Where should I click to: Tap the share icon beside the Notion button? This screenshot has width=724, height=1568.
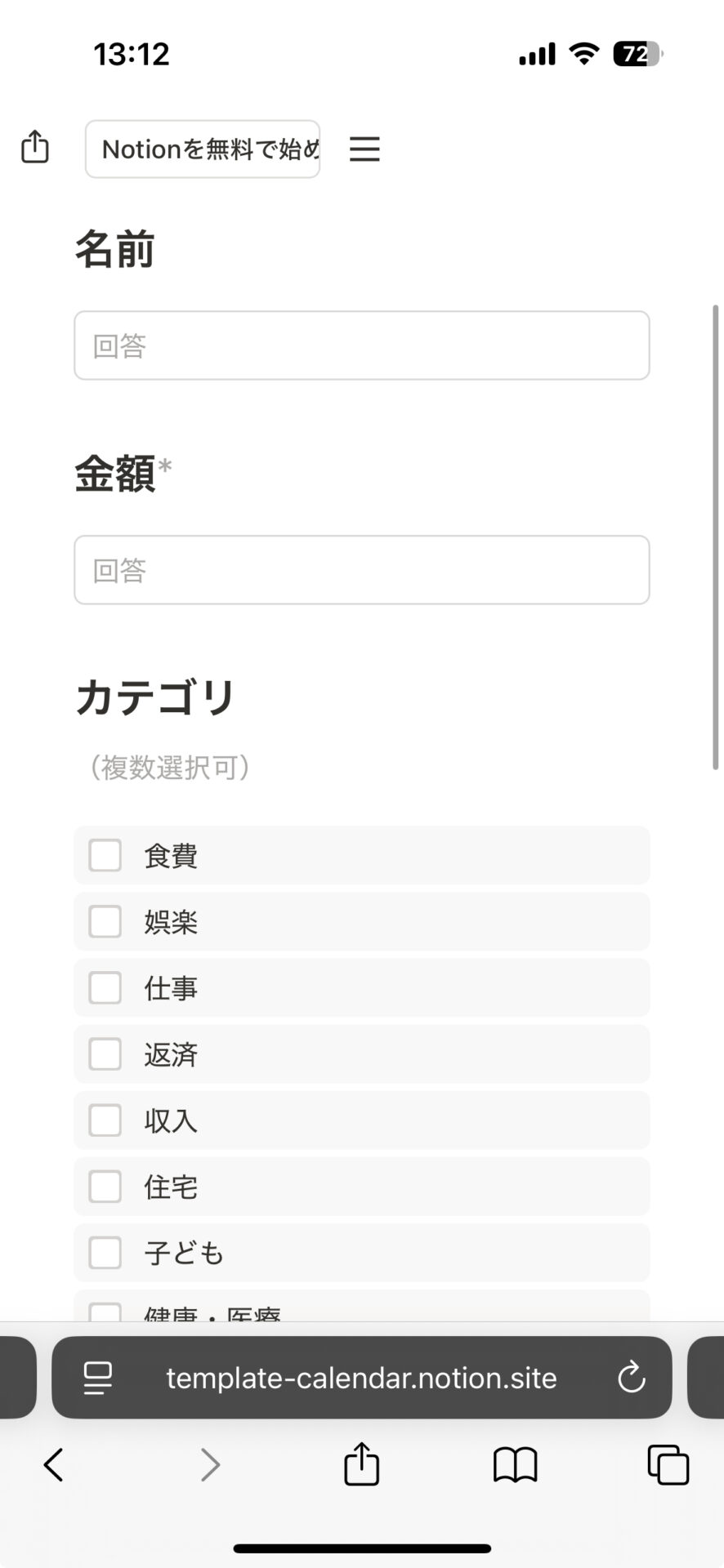35,148
